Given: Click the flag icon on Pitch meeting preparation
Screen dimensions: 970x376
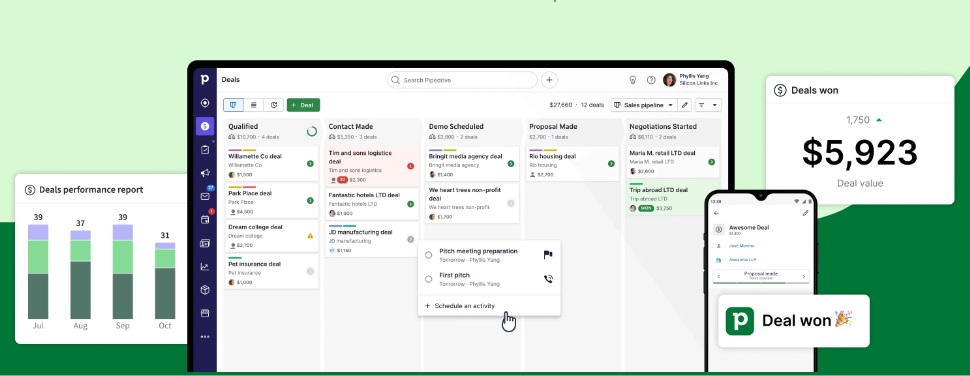Looking at the screenshot, I should click(x=547, y=255).
